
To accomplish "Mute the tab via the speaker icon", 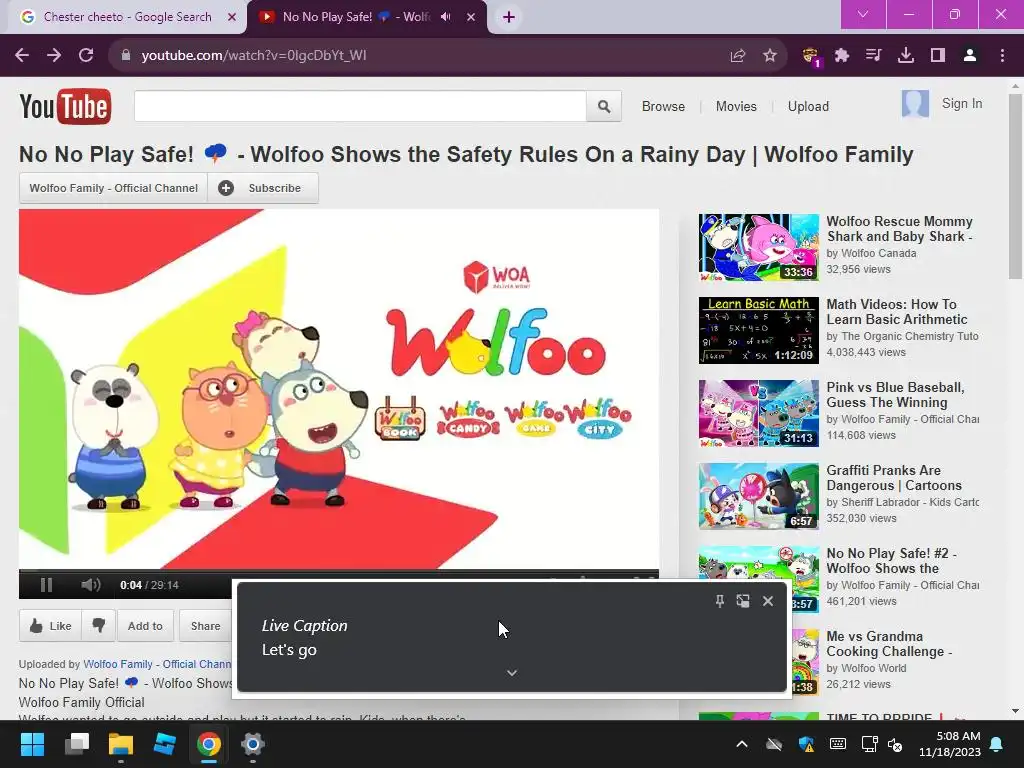I will (x=446, y=17).
